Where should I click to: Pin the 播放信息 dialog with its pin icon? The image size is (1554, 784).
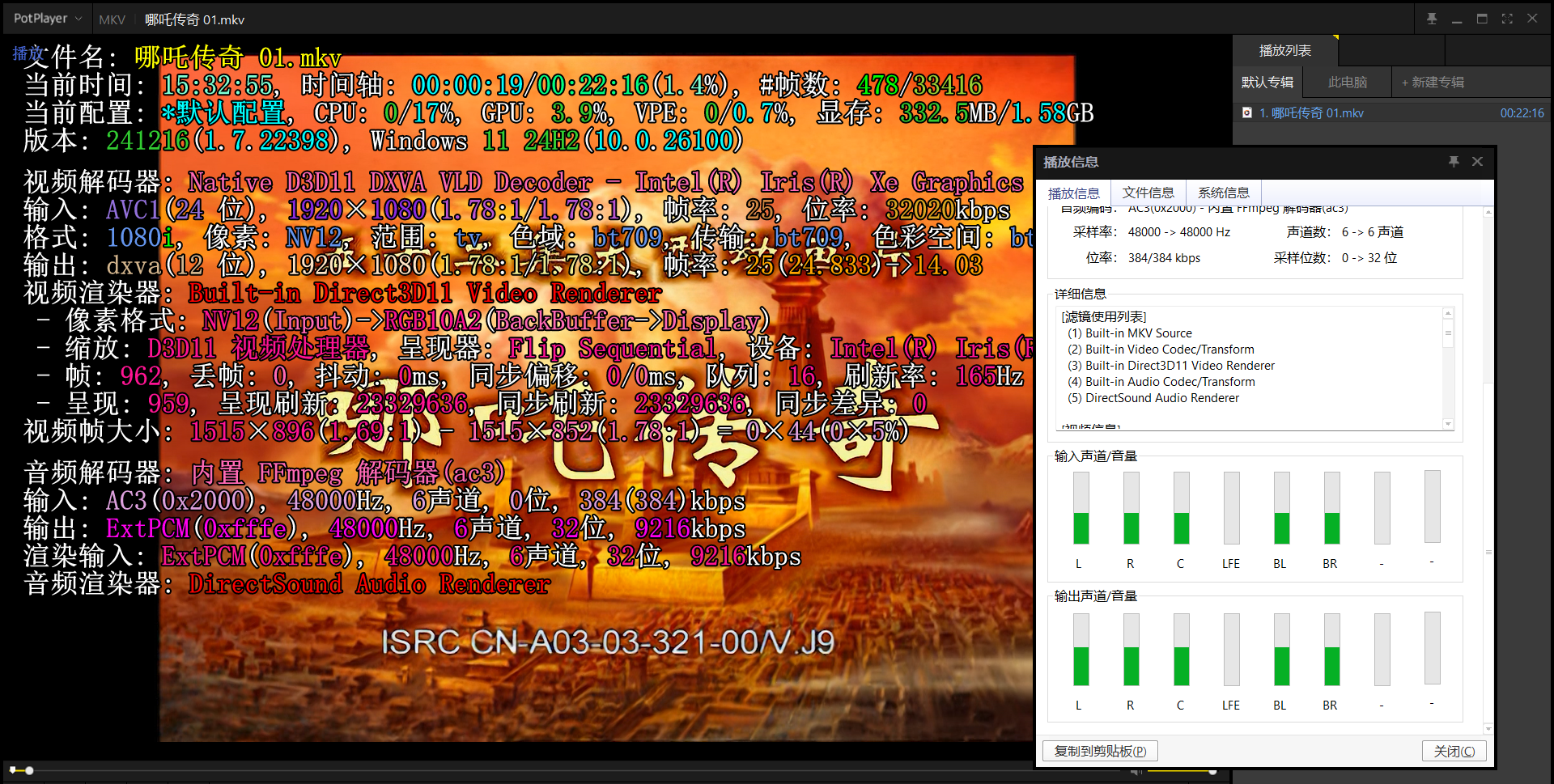1454,162
